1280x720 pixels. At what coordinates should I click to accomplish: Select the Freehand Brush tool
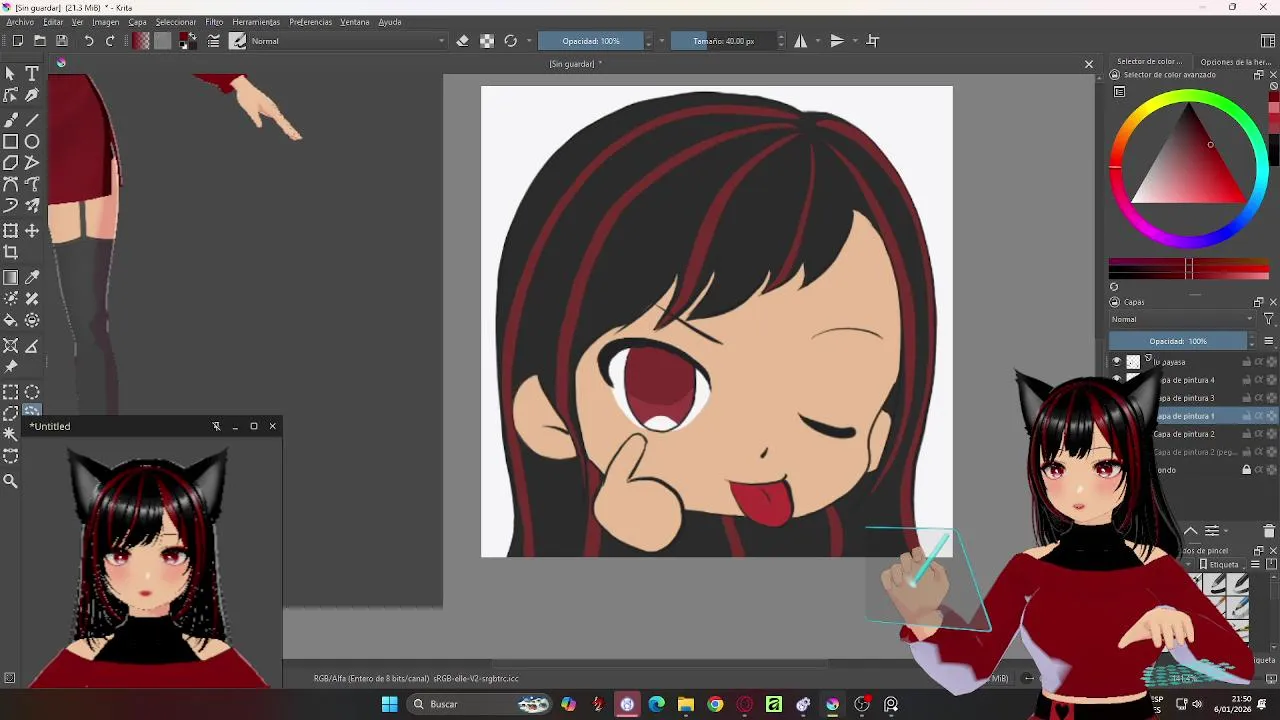click(x=11, y=120)
